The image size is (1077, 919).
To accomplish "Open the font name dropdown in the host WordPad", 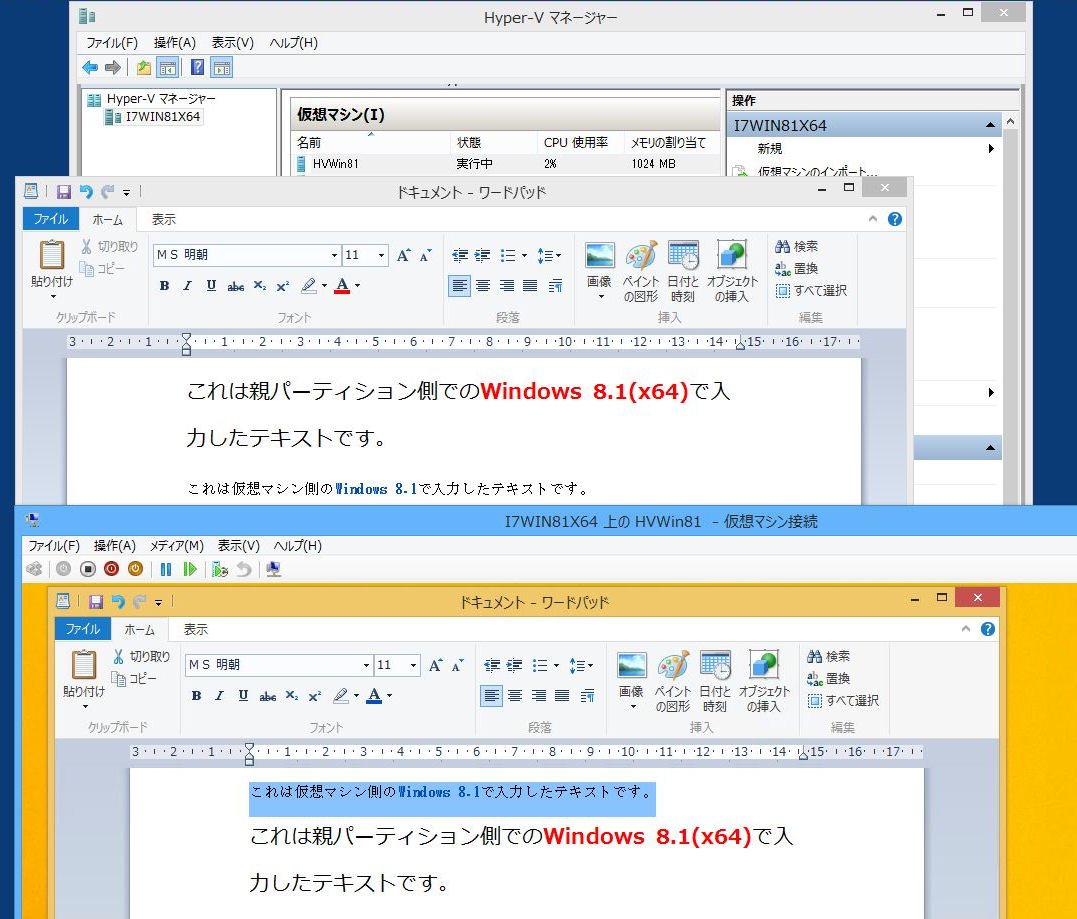I will [334, 256].
